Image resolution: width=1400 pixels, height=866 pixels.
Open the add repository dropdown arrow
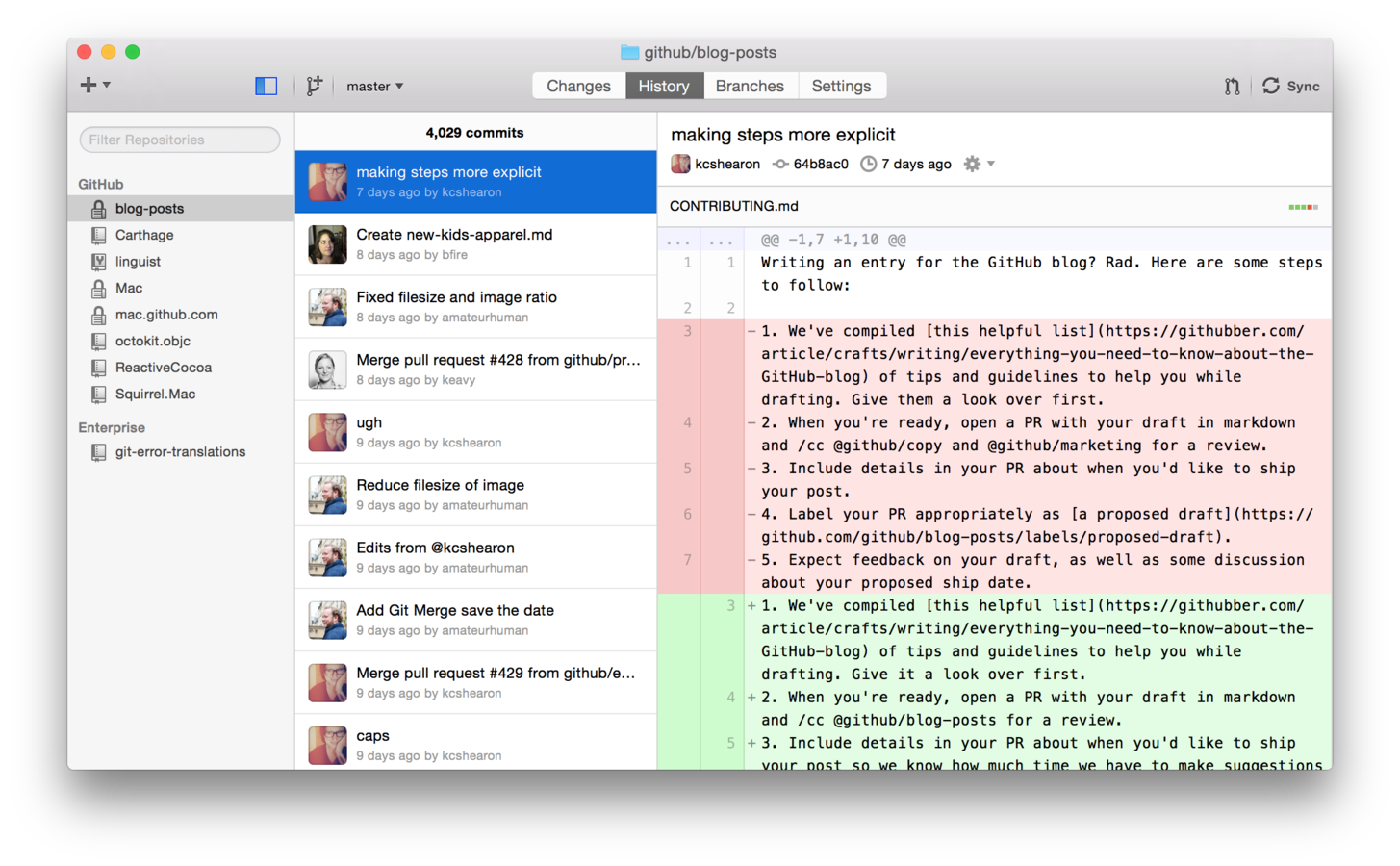[107, 85]
